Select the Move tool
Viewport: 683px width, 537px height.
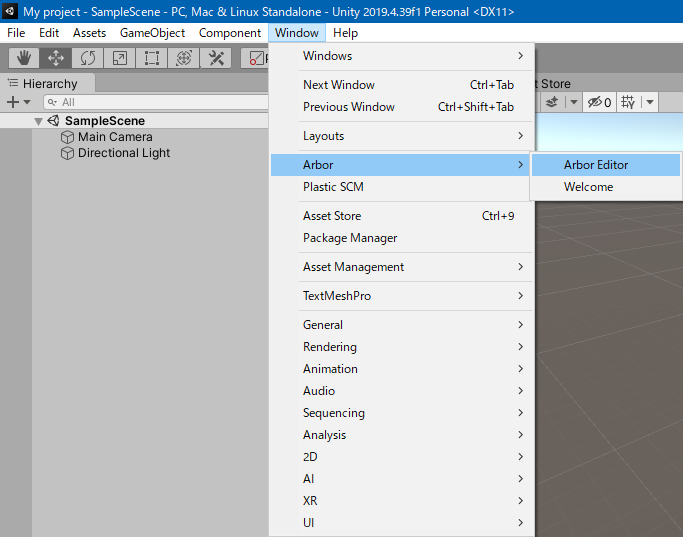pyautogui.click(x=56, y=58)
